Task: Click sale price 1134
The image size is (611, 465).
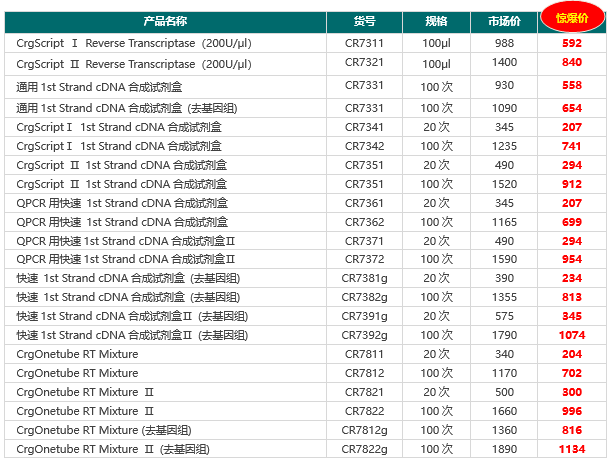Action: click(572, 450)
